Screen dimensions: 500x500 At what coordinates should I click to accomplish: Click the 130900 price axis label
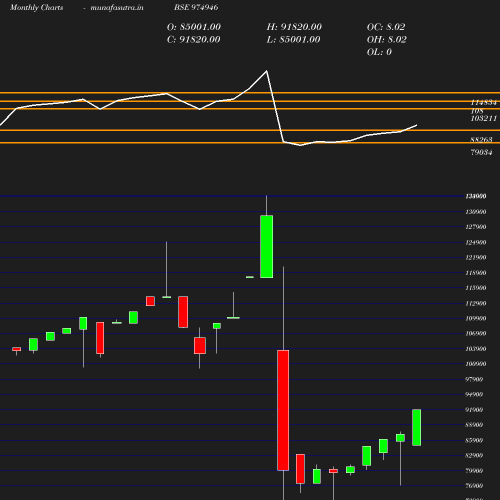coord(476,212)
